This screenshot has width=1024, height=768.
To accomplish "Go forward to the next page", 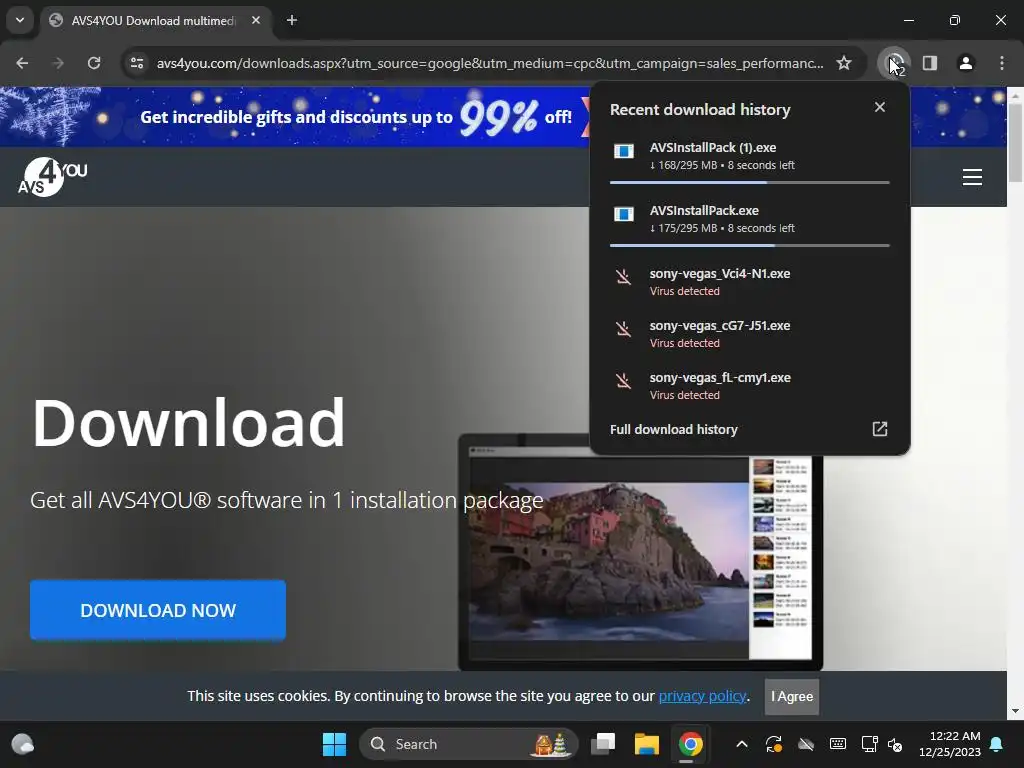I will coord(58,63).
